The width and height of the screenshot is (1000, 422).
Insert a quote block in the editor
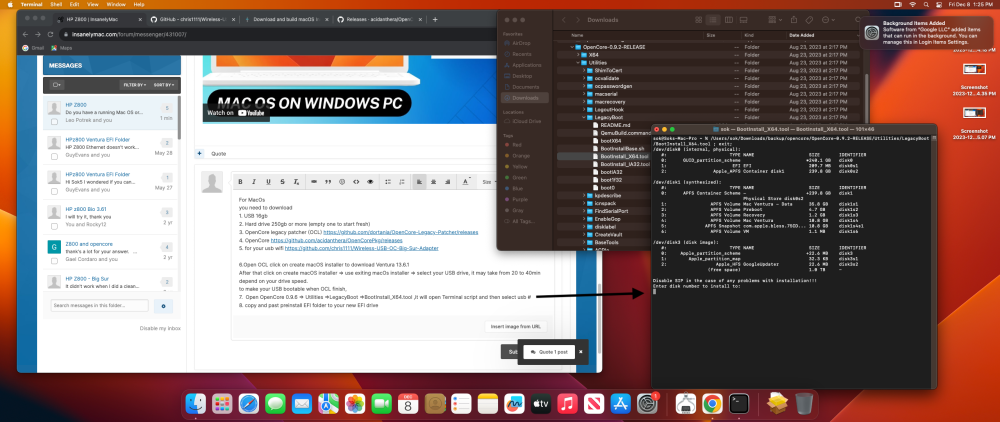(x=328, y=182)
